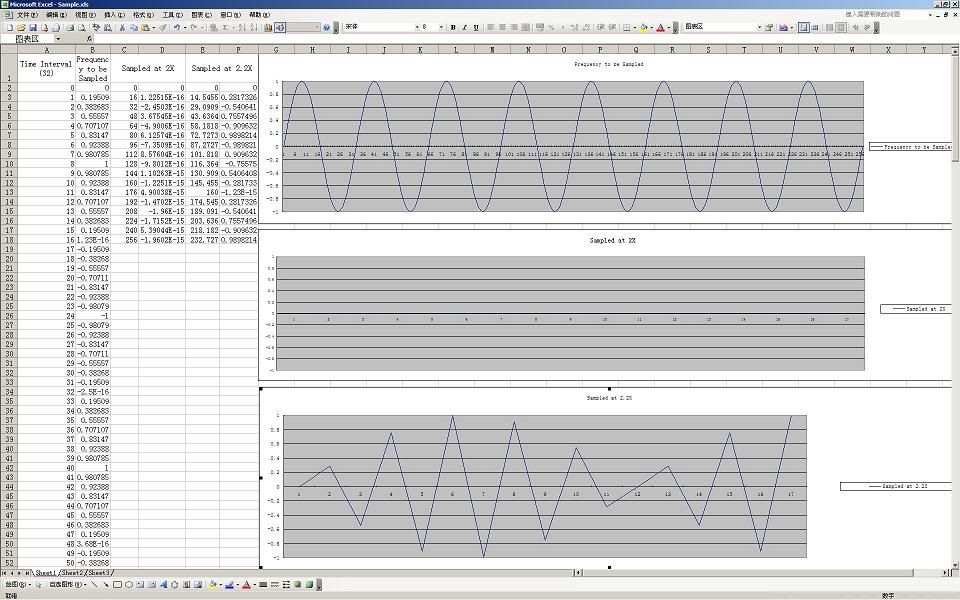Expand the chart objects dropdown list
Image resolution: width=960 pixels, height=600 pixels.
click(760, 27)
